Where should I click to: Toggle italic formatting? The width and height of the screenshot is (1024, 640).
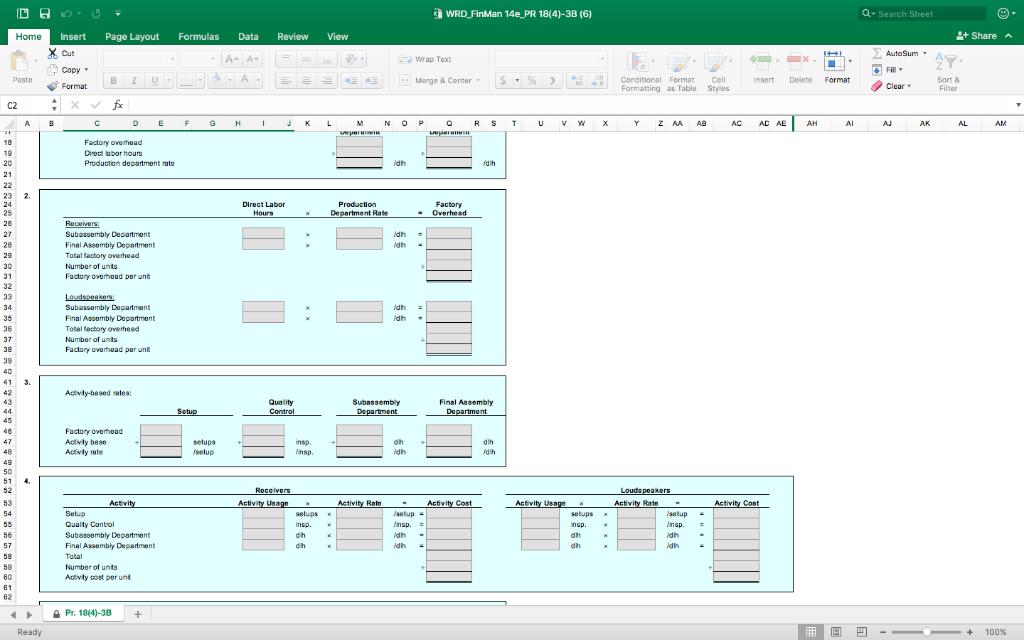133,79
